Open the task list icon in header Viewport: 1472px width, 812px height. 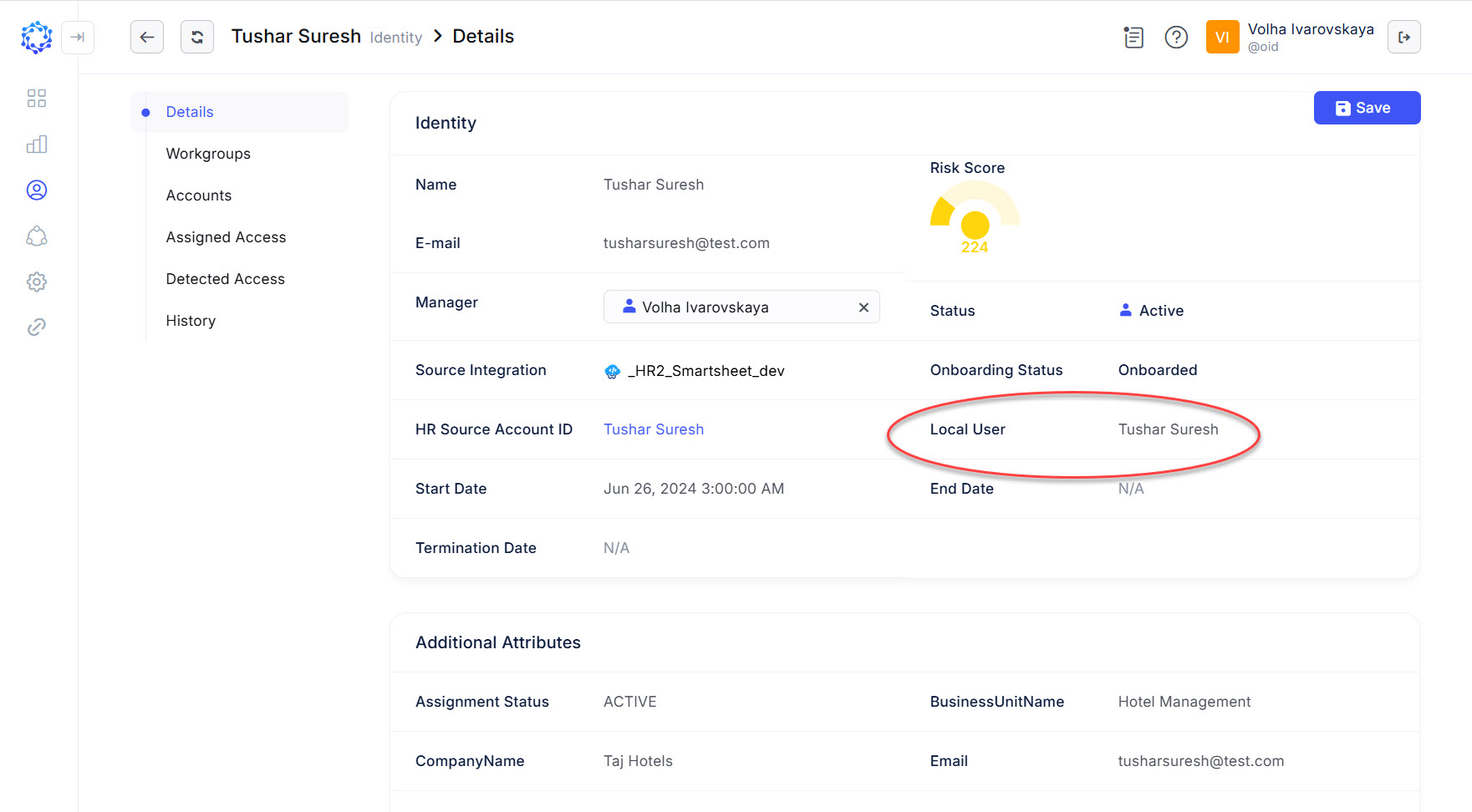pos(1133,37)
